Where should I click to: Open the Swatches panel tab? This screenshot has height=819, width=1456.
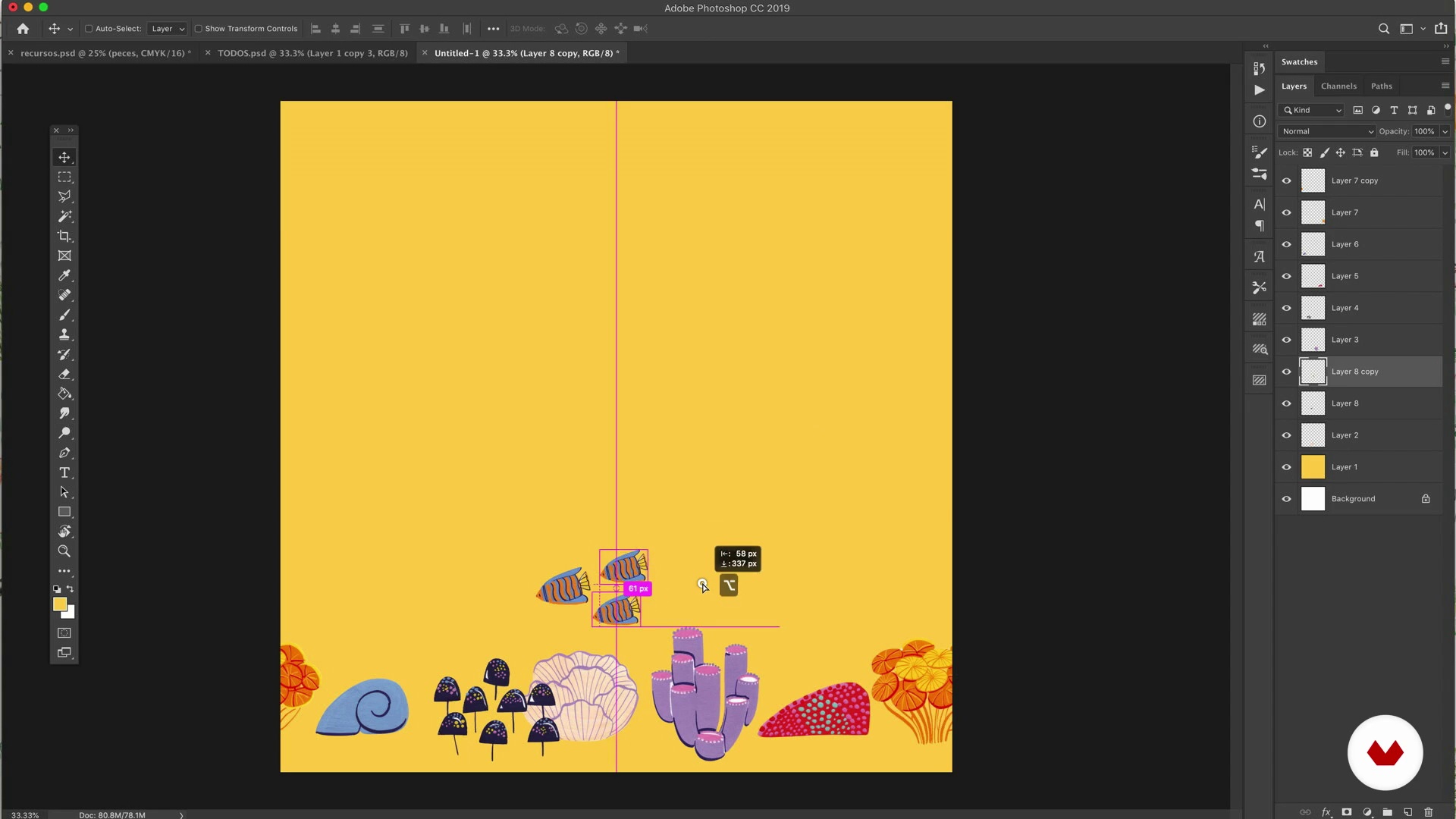[x=1299, y=62]
